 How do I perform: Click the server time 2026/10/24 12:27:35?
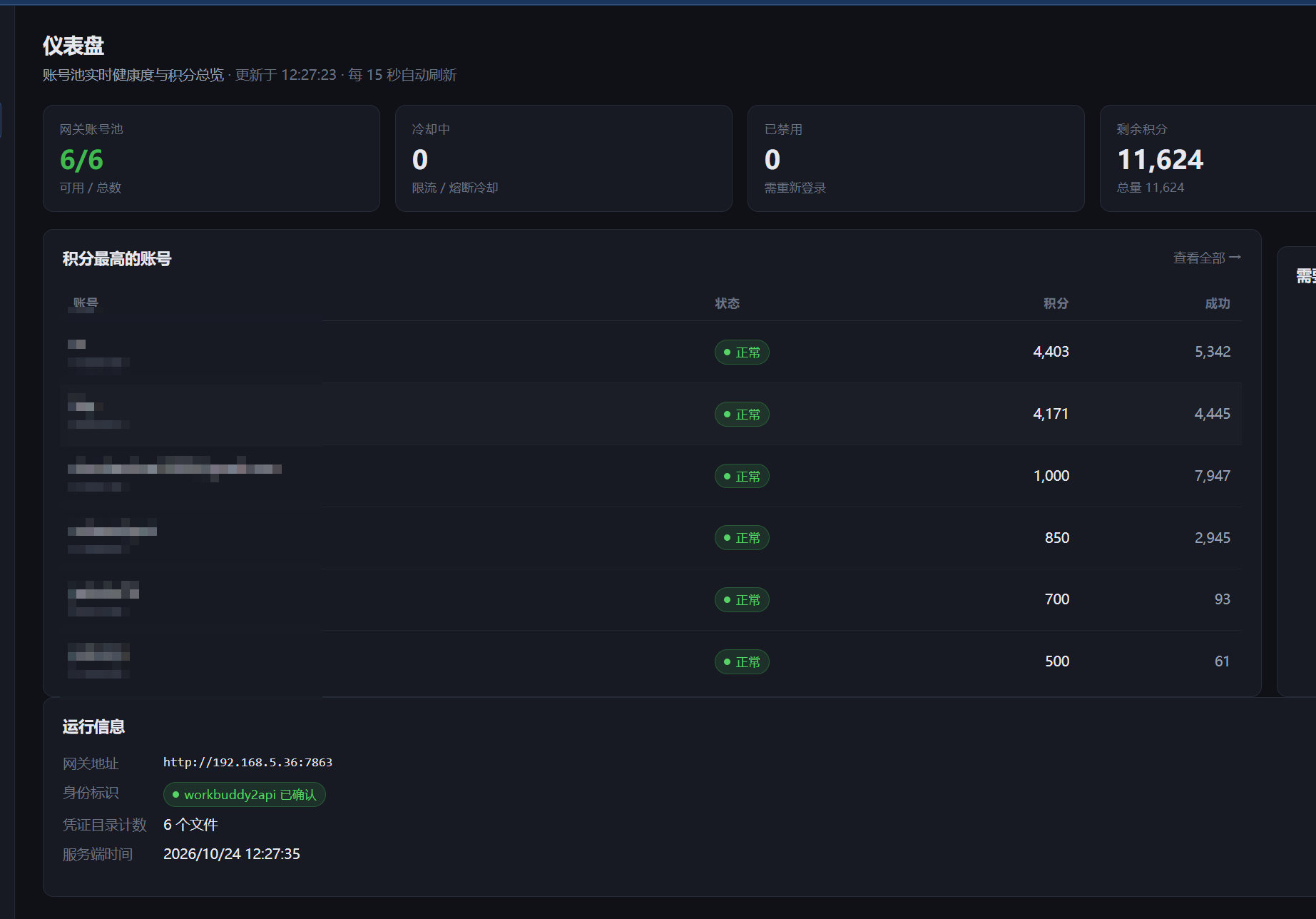(x=232, y=854)
